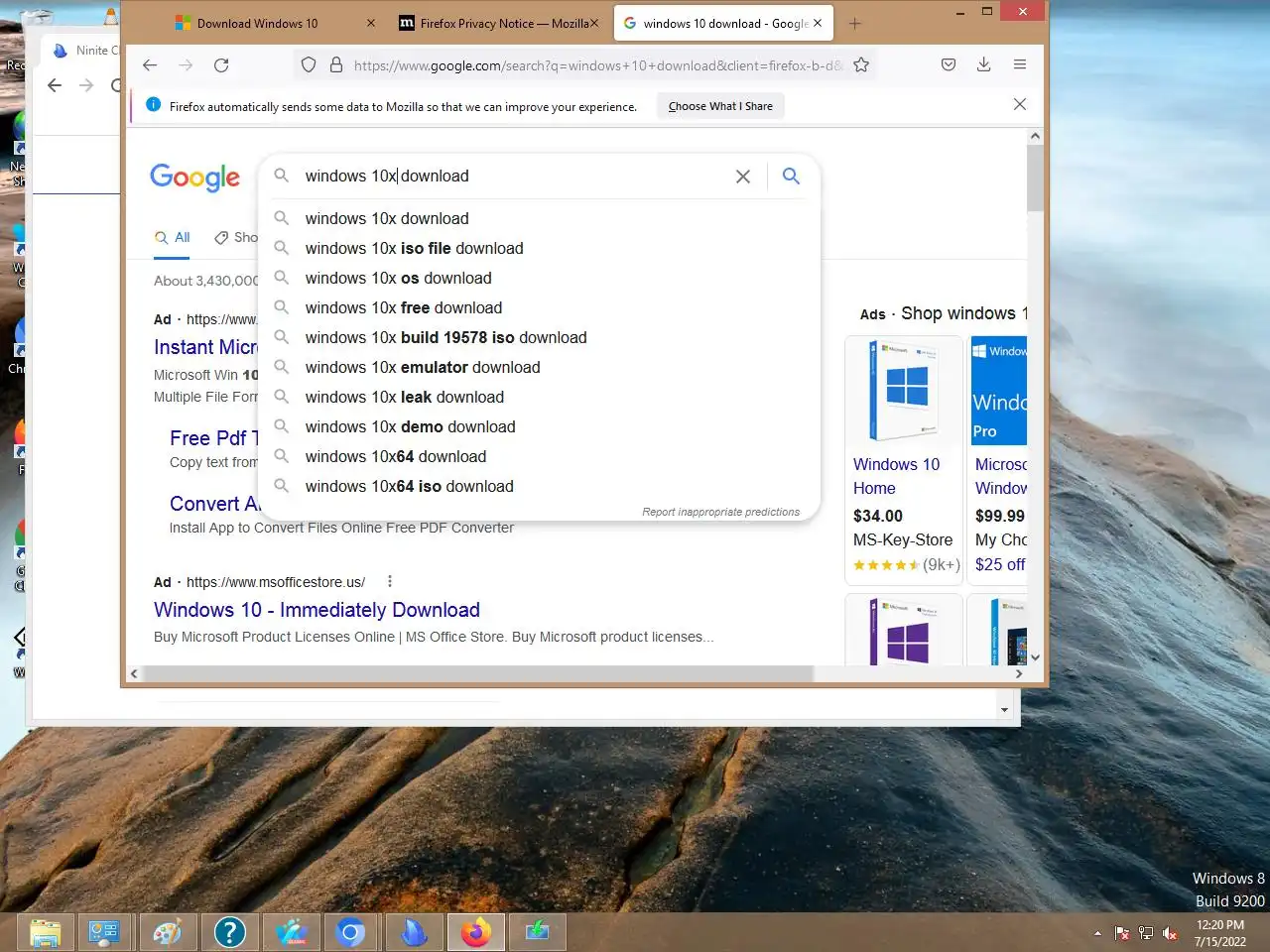
Task: Open the green download arrow taskbar app
Action: coord(537,932)
